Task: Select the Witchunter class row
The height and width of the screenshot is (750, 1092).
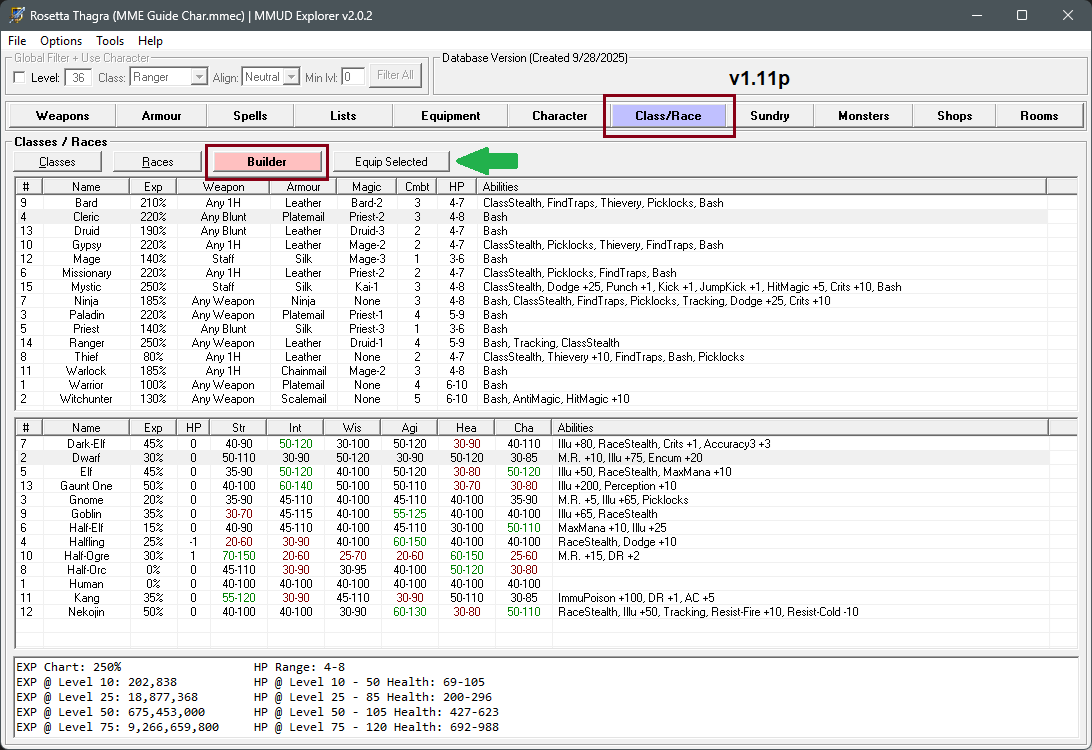Action: (86, 399)
